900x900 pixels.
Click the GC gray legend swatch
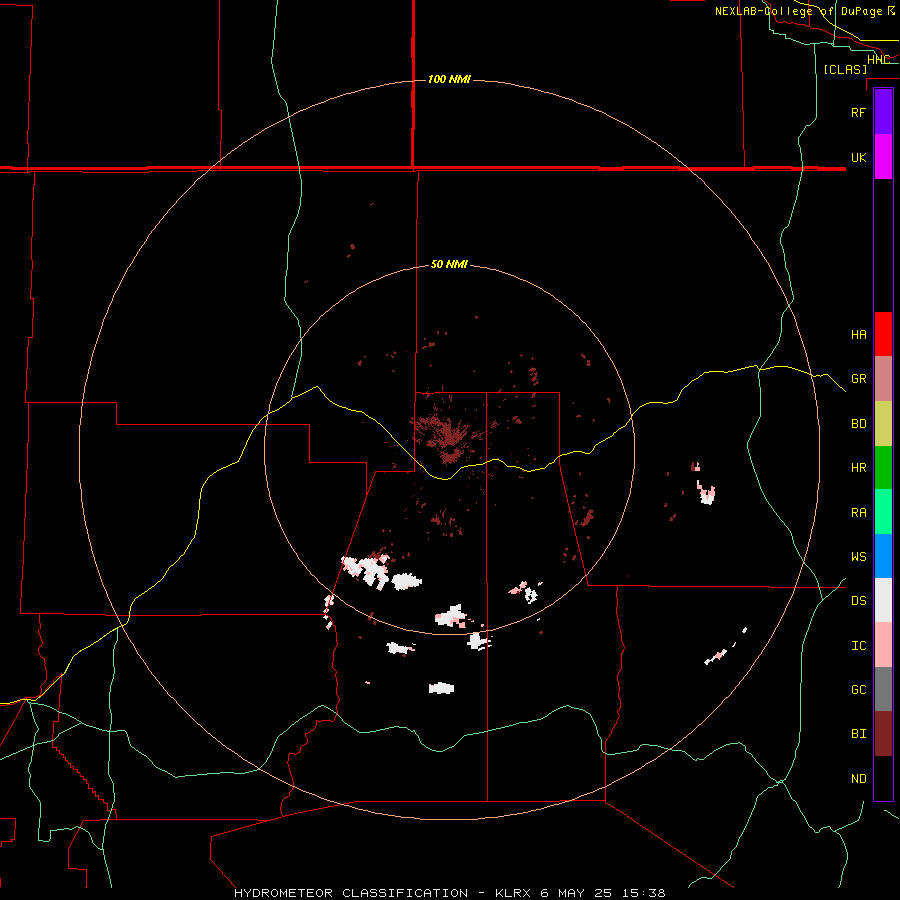(883, 689)
